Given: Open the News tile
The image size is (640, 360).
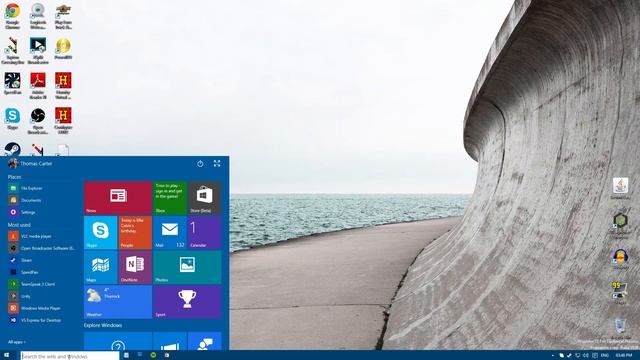Looking at the screenshot, I should [x=118, y=198].
